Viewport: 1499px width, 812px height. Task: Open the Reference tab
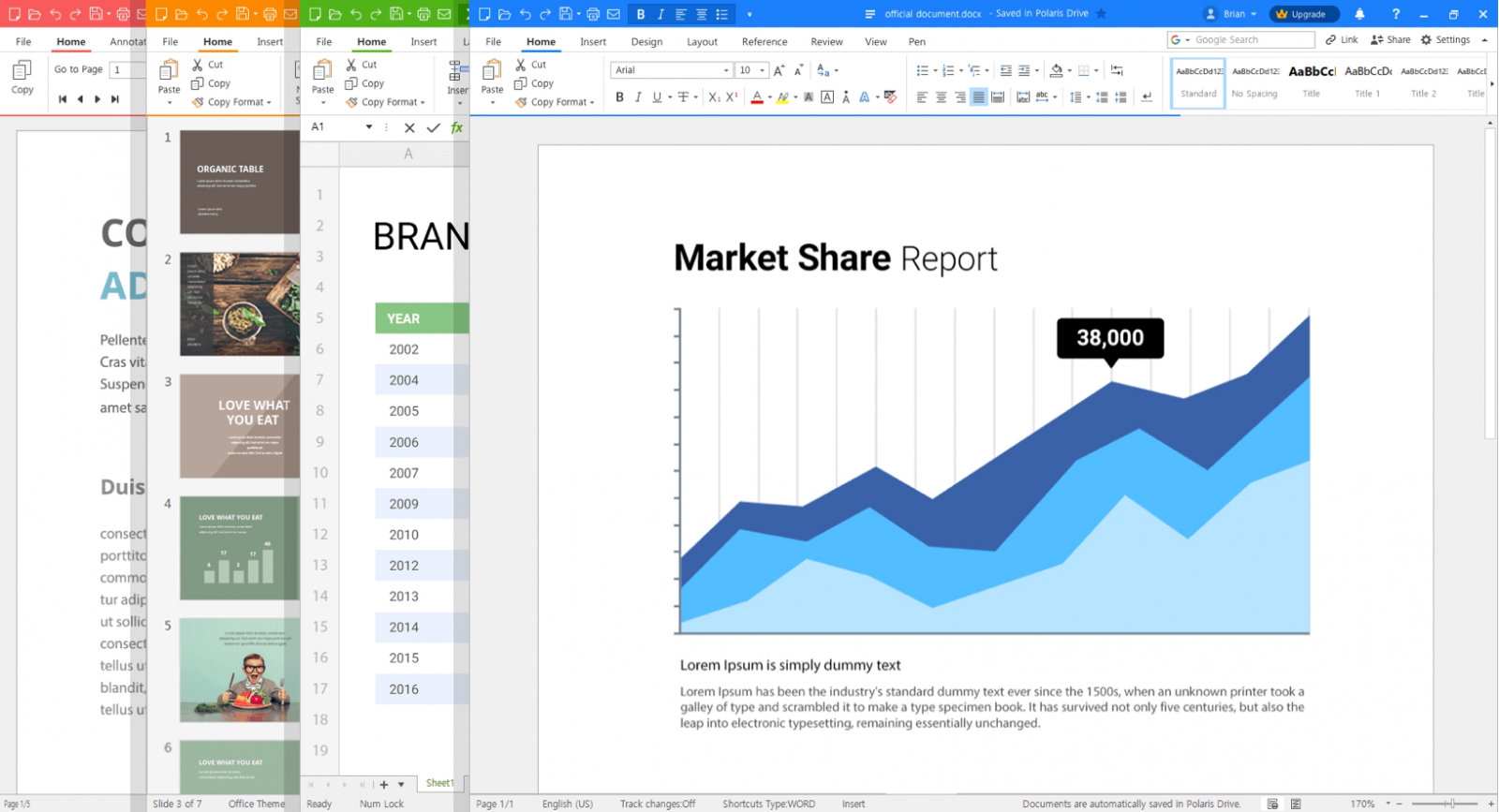pos(764,41)
